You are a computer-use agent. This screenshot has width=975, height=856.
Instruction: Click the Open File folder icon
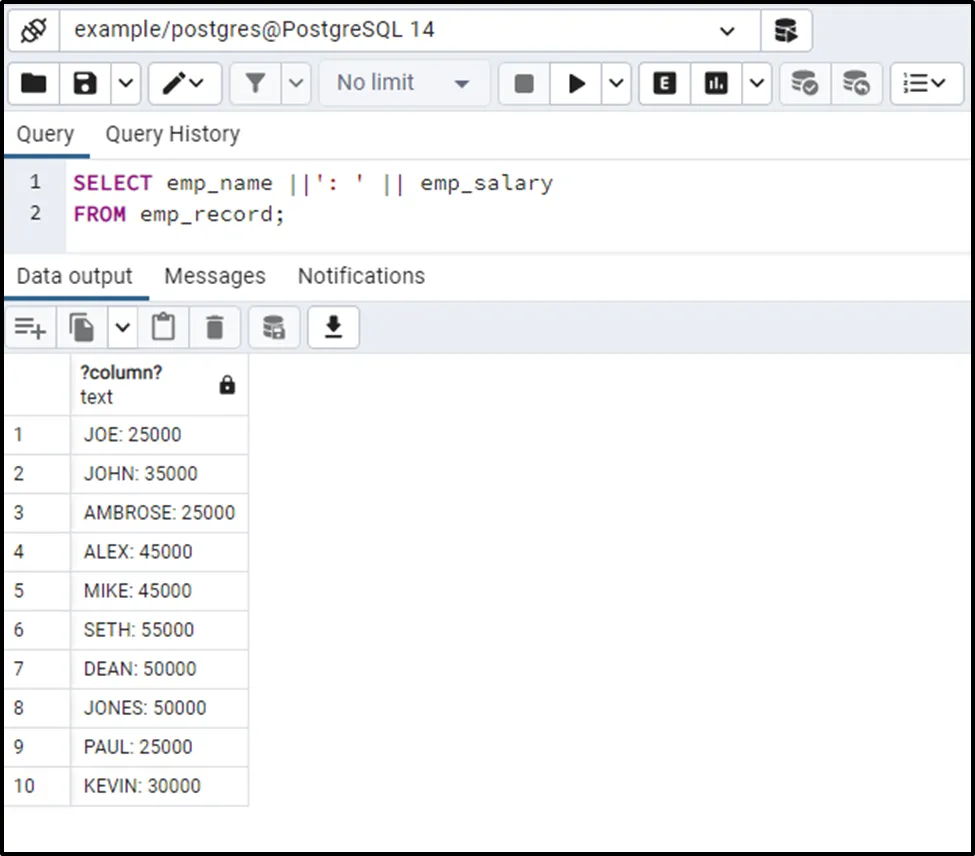[x=34, y=84]
